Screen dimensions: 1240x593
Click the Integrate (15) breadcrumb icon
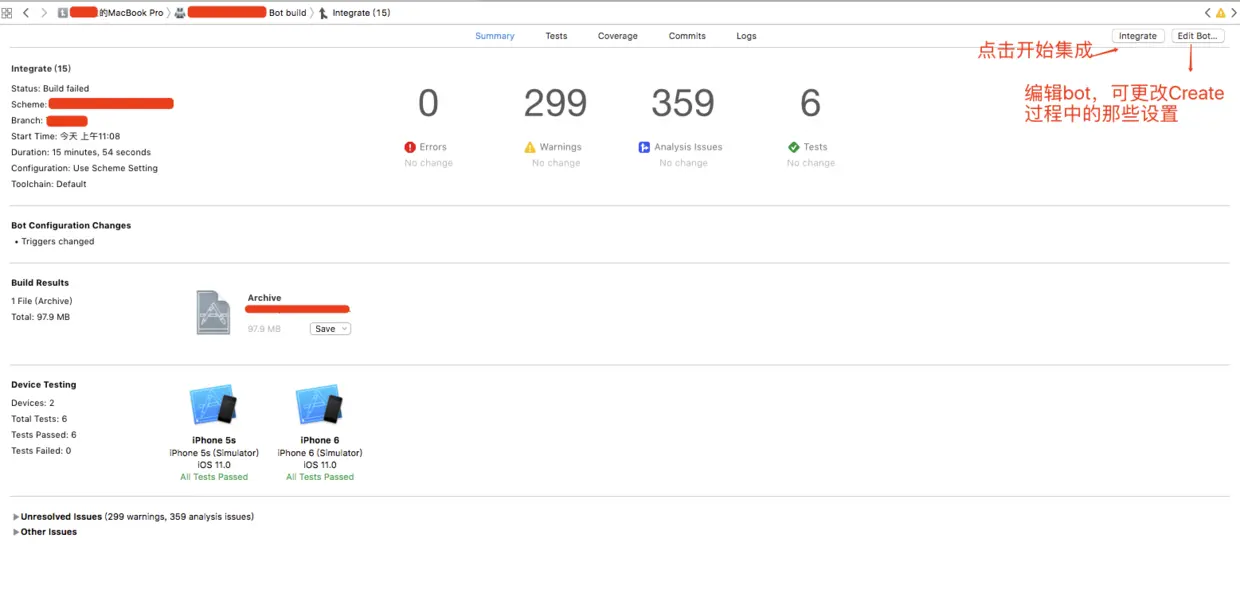323,13
